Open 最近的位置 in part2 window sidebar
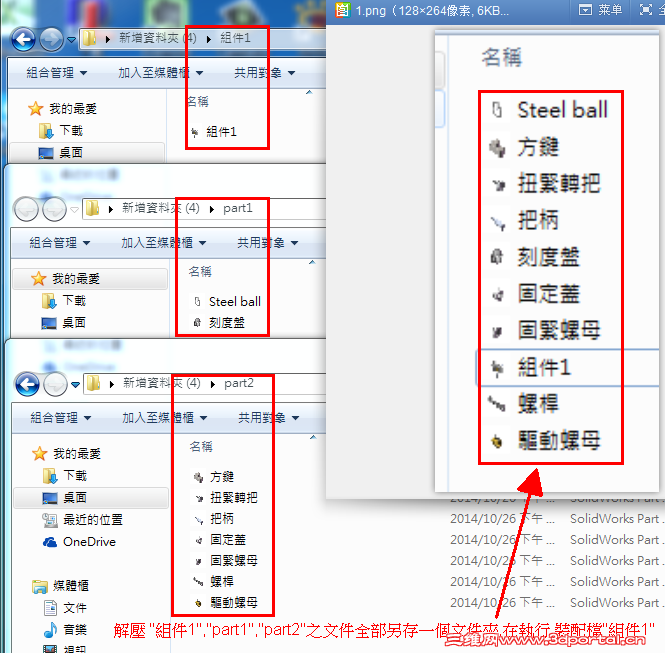Image resolution: width=665 pixels, height=653 pixels. click(x=83, y=520)
